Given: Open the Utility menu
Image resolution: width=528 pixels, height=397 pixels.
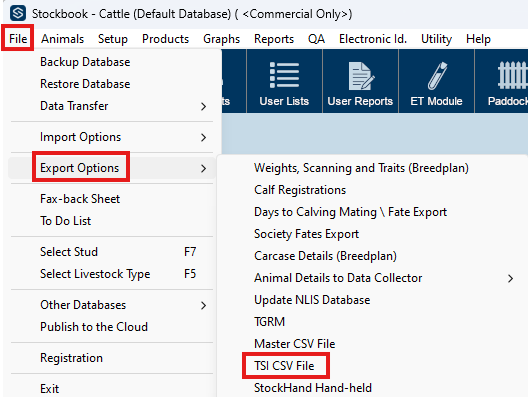Looking at the screenshot, I should [x=436, y=39].
